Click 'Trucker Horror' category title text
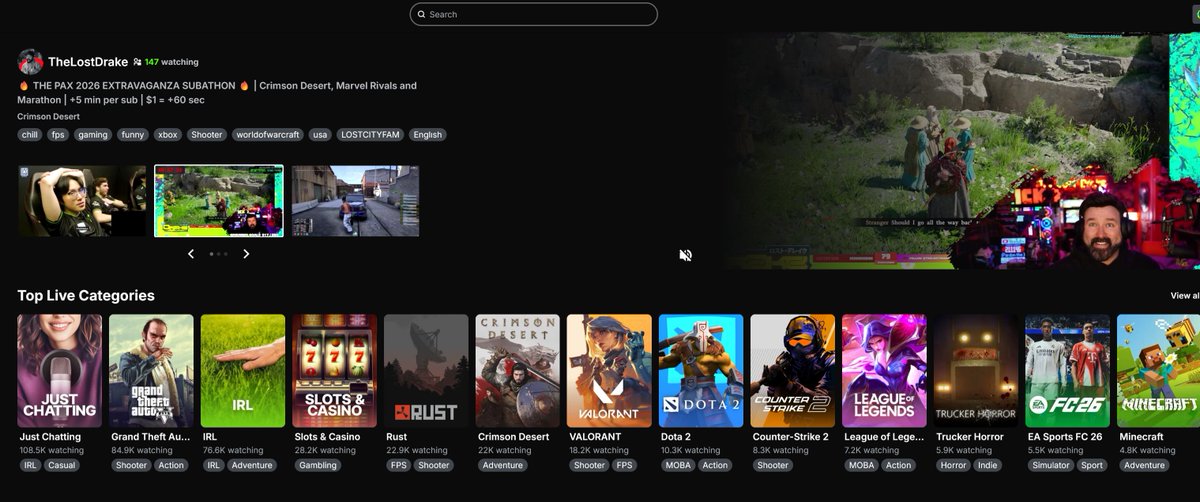This screenshot has width=1200, height=502. pyautogui.click(x=970, y=437)
